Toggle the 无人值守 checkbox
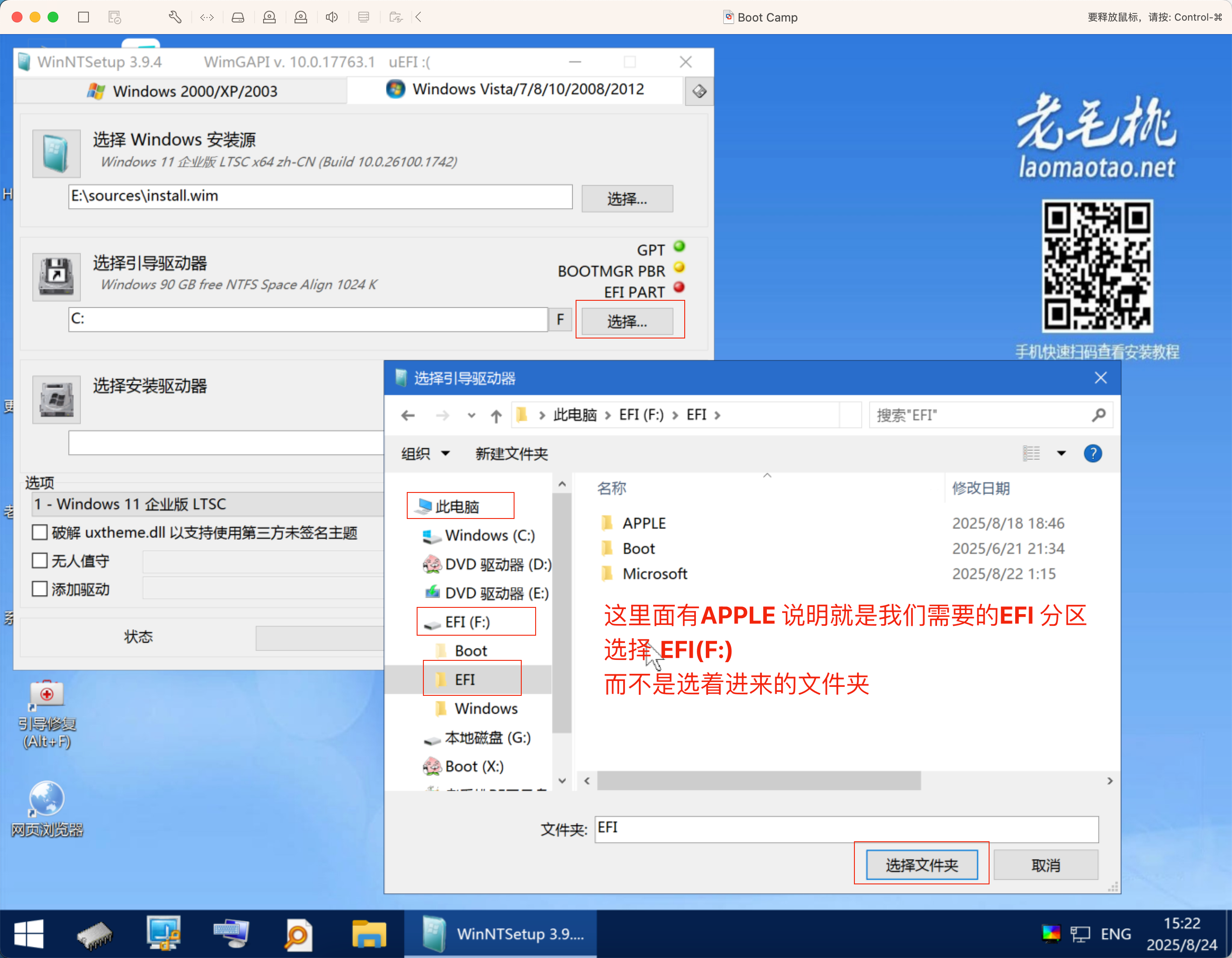 pyautogui.click(x=40, y=560)
